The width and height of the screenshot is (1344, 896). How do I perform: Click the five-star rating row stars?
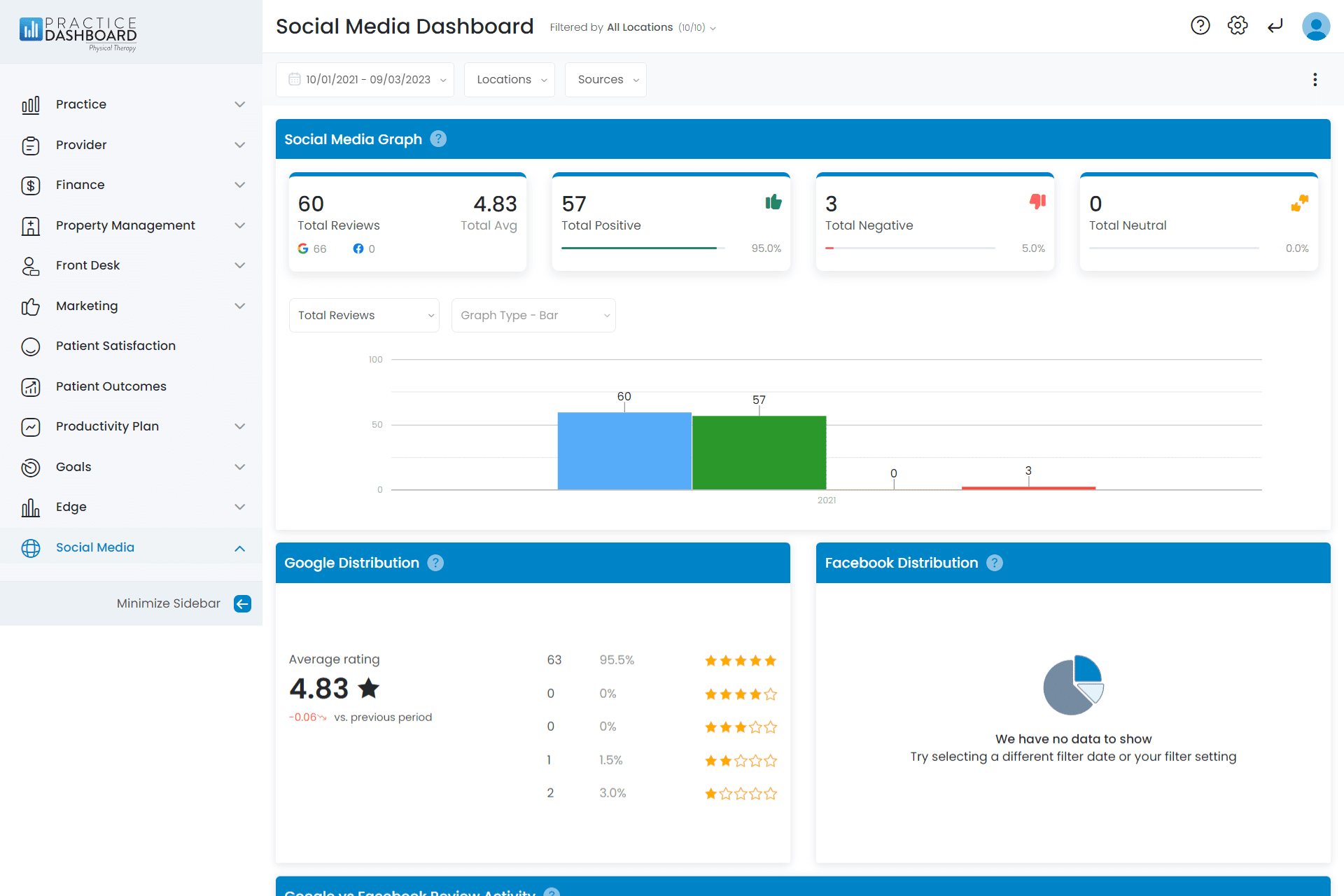tap(741, 661)
